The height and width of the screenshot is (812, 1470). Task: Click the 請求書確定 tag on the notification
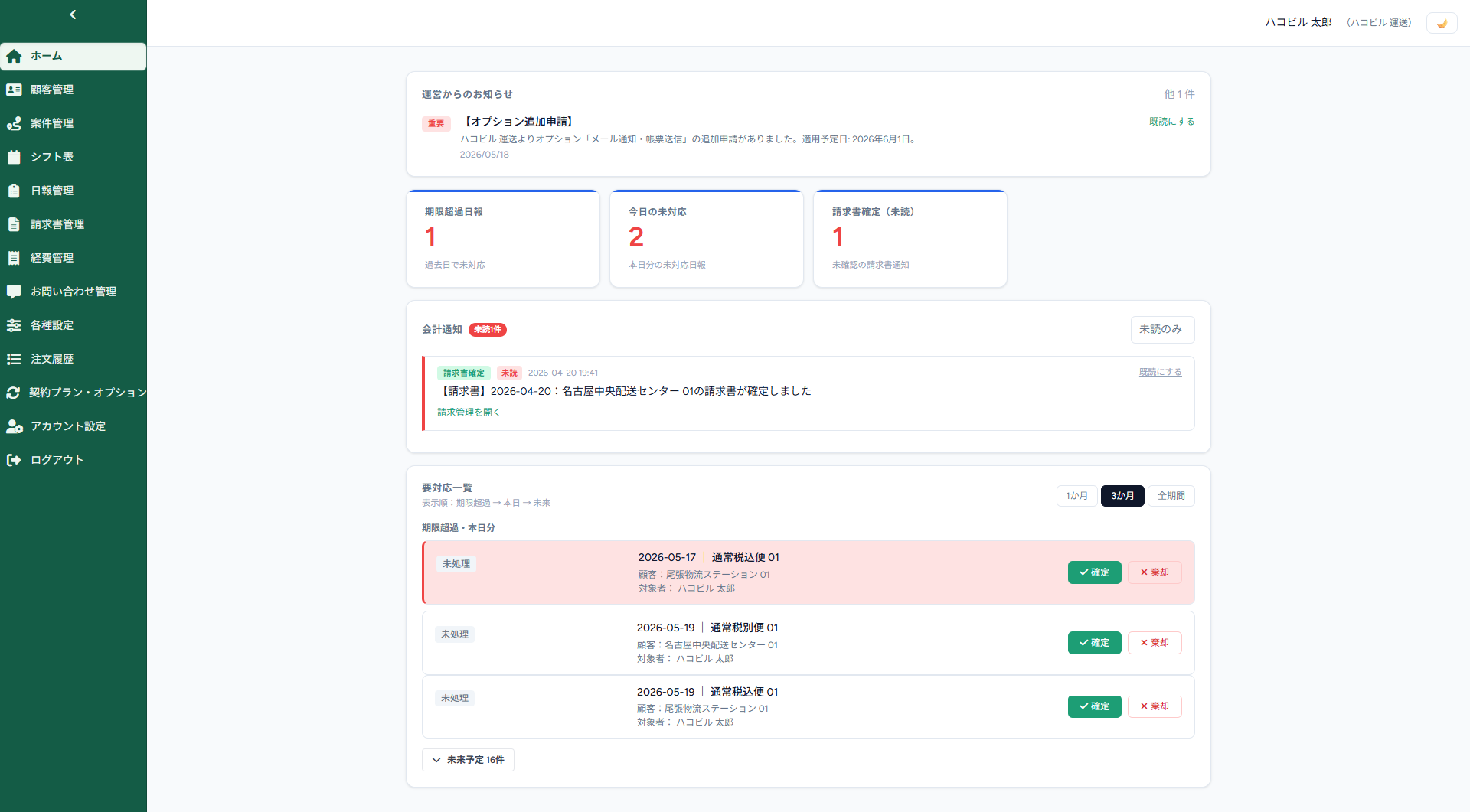point(464,373)
